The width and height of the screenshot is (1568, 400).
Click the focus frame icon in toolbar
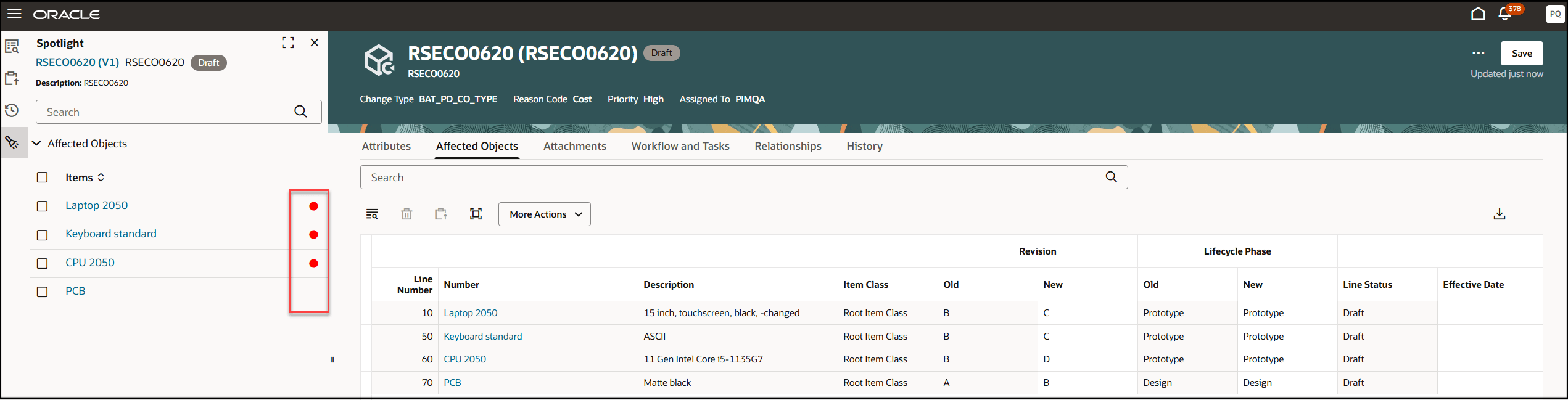[476, 214]
